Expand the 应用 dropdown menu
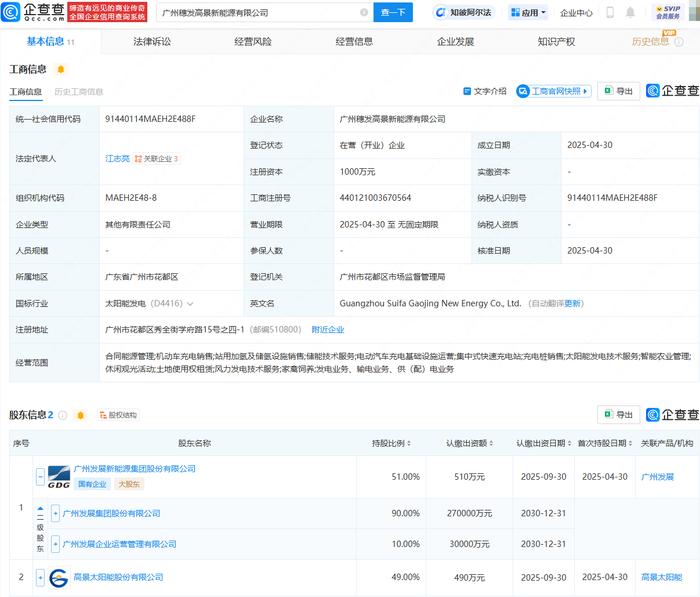The width and height of the screenshot is (700, 597). point(529,13)
